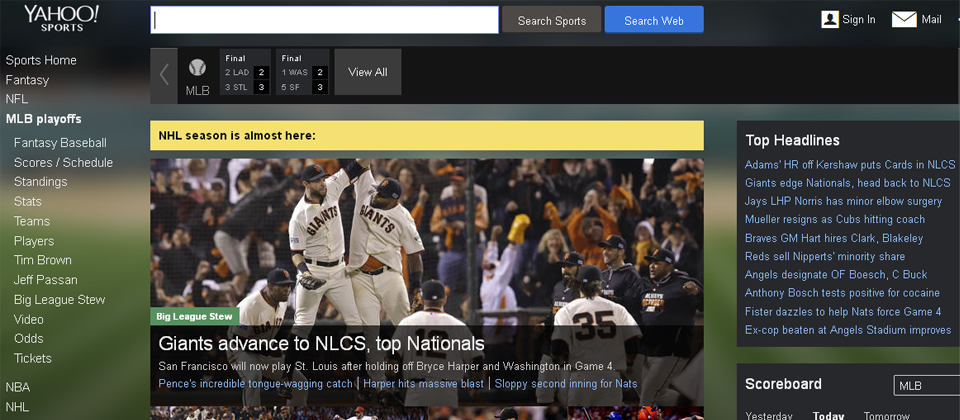Open Fantasy in the sidebar

click(x=27, y=80)
